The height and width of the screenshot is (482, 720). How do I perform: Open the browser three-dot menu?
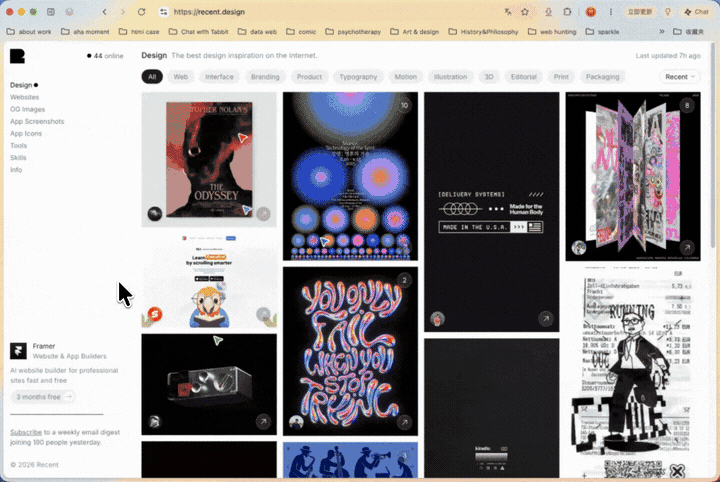[611, 12]
